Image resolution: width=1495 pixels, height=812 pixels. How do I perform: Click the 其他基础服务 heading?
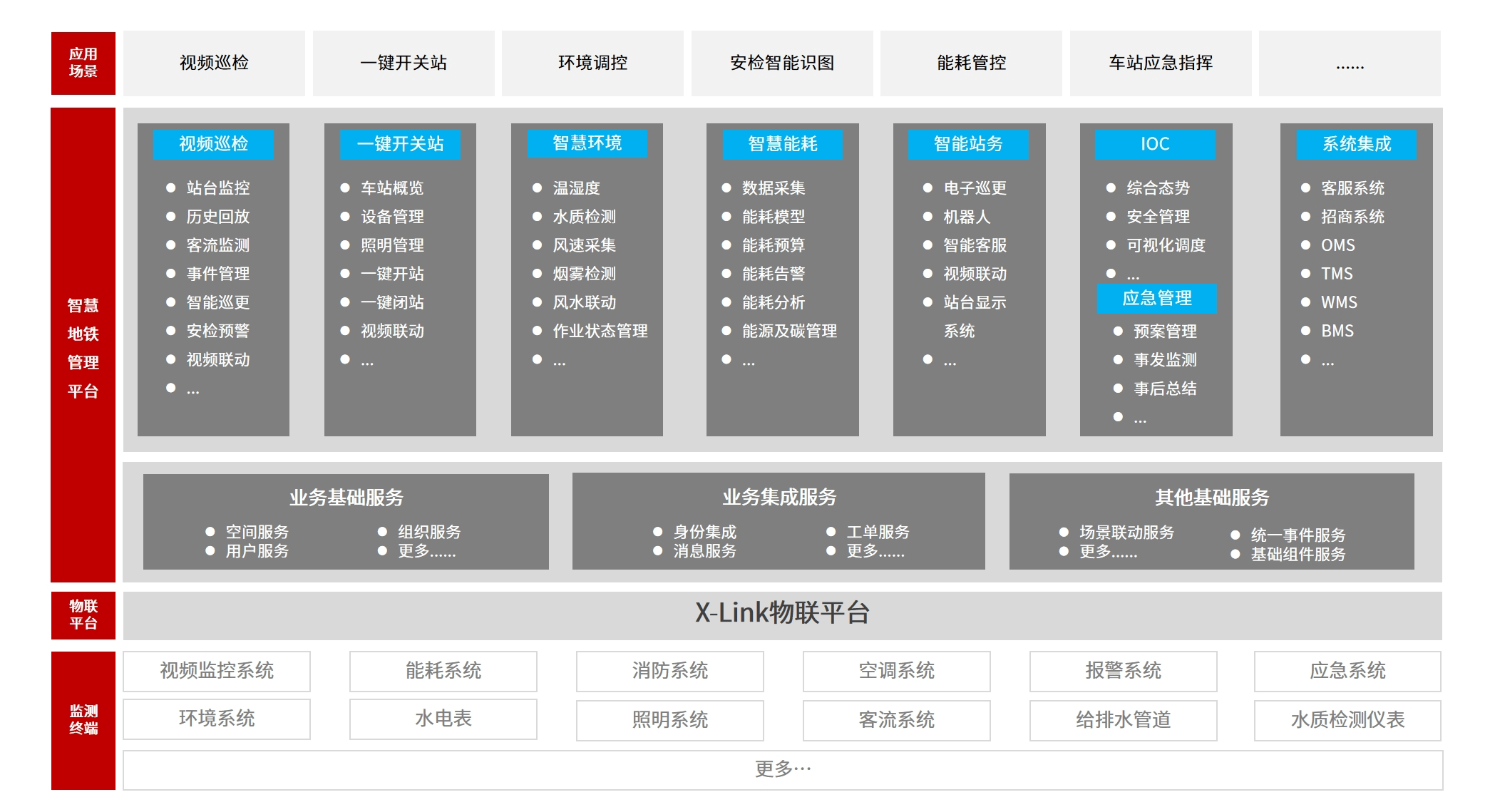[1212, 498]
